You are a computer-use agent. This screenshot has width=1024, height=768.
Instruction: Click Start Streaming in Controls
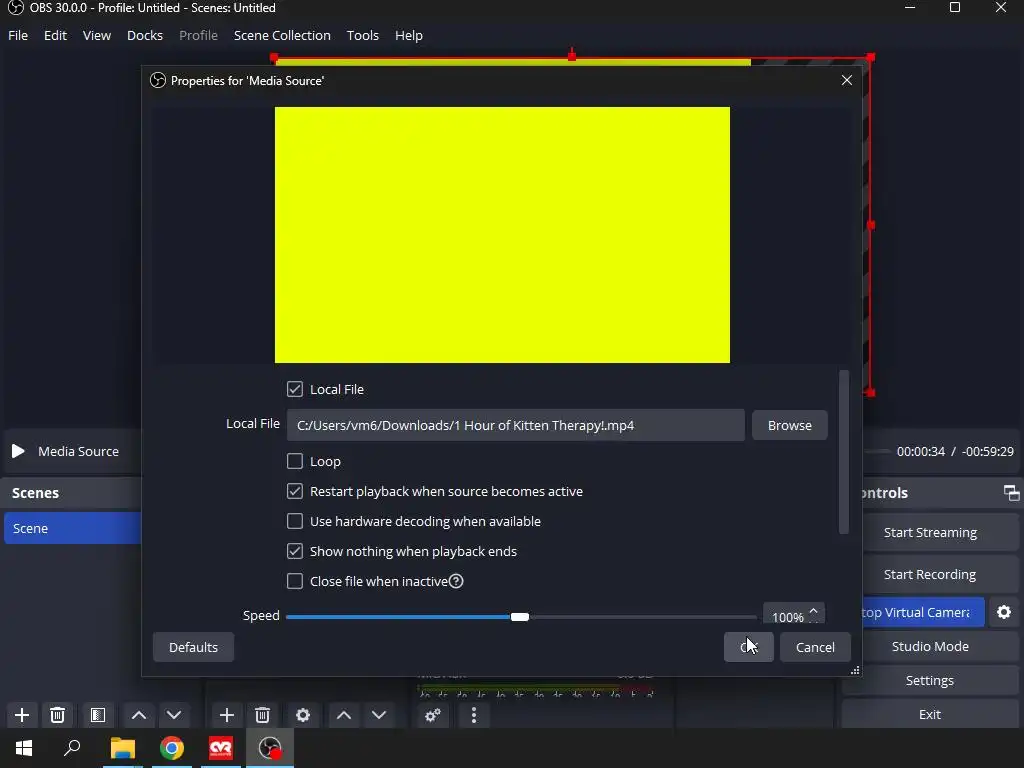click(930, 532)
